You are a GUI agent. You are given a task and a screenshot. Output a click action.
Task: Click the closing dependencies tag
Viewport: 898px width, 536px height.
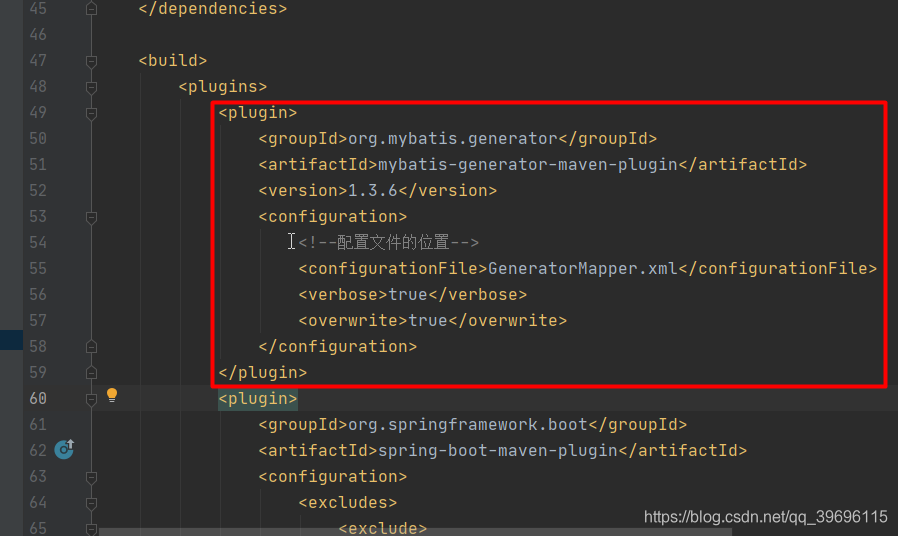(x=212, y=9)
